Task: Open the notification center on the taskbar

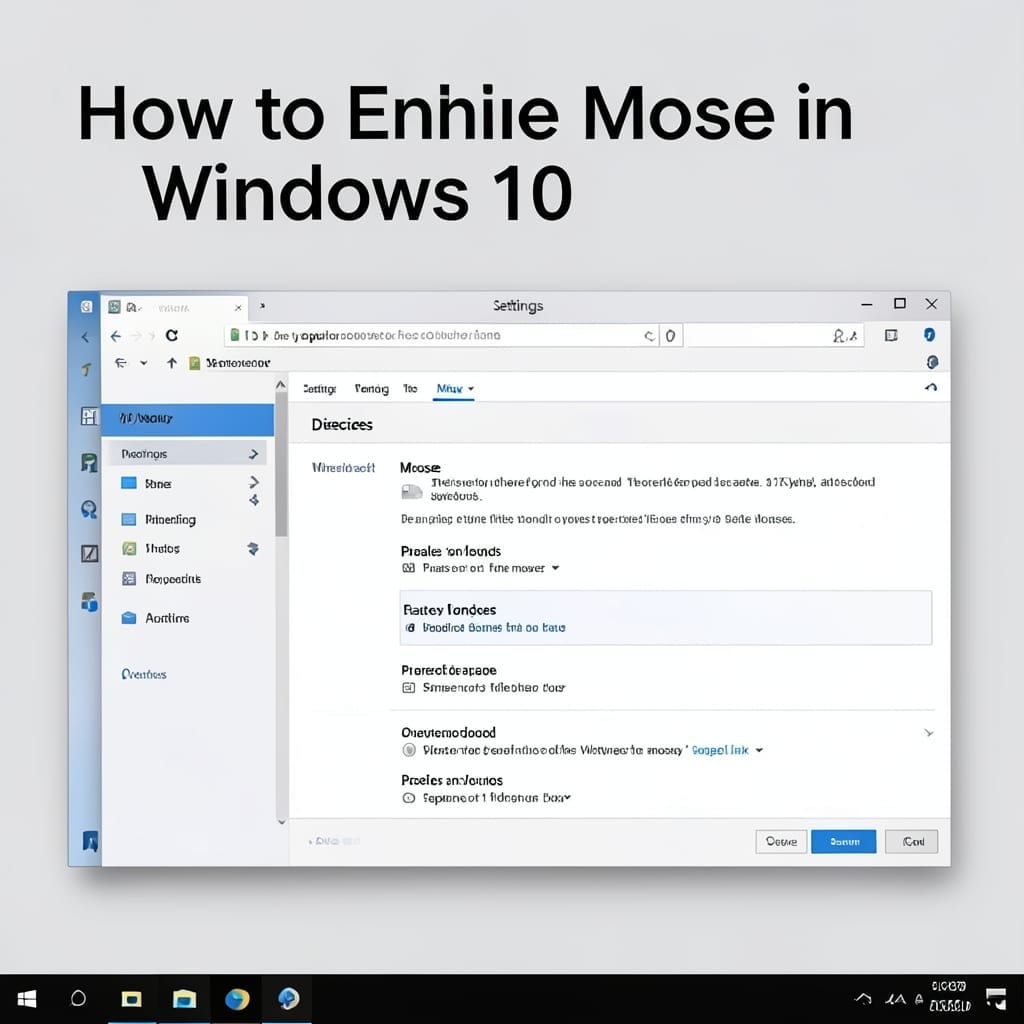Action: (x=996, y=999)
